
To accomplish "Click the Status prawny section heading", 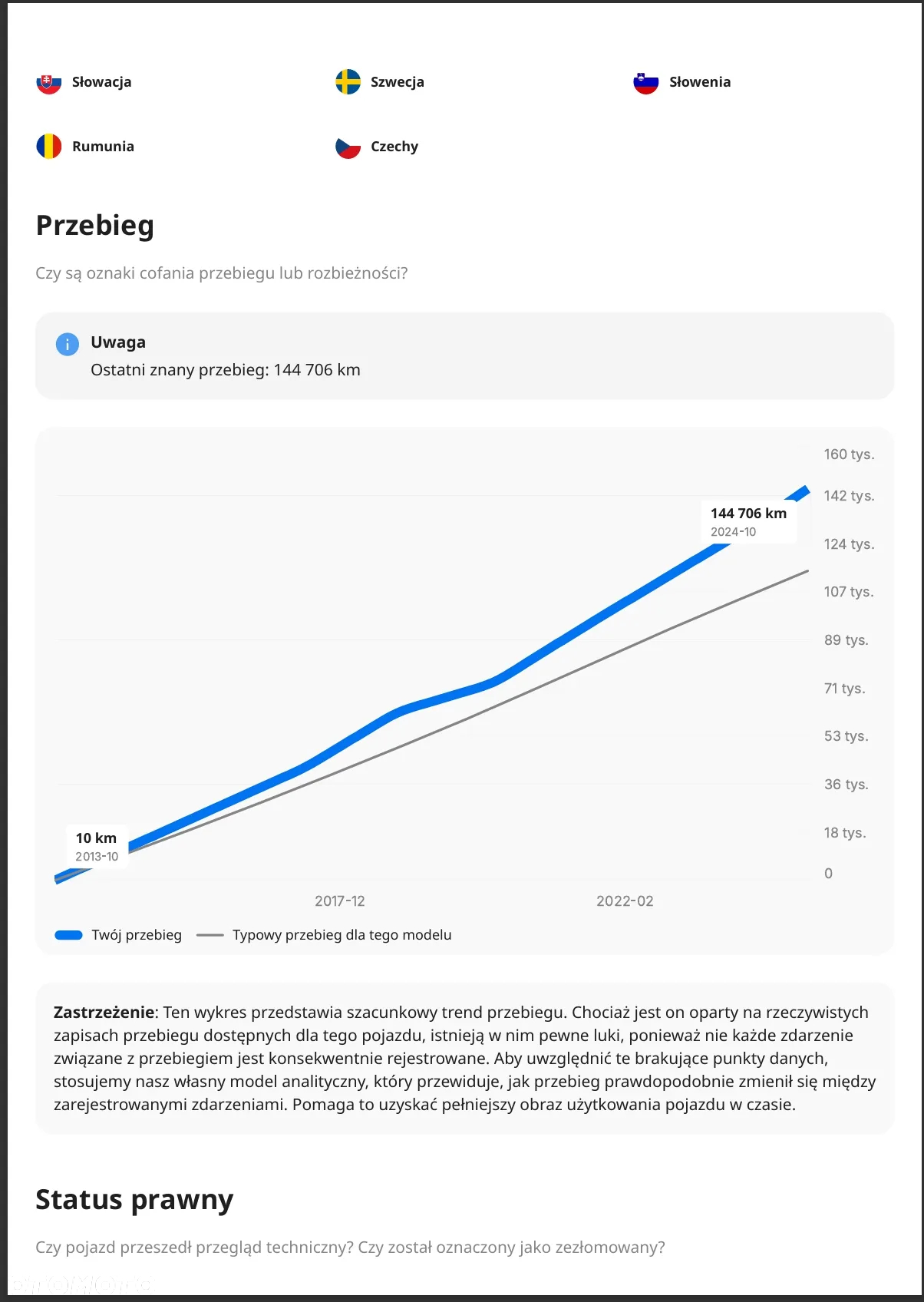I will coord(134,1200).
